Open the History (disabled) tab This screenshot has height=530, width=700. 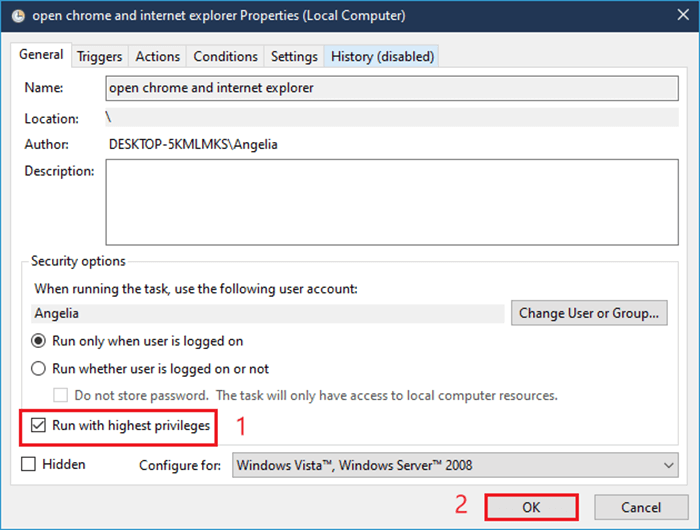tap(382, 57)
